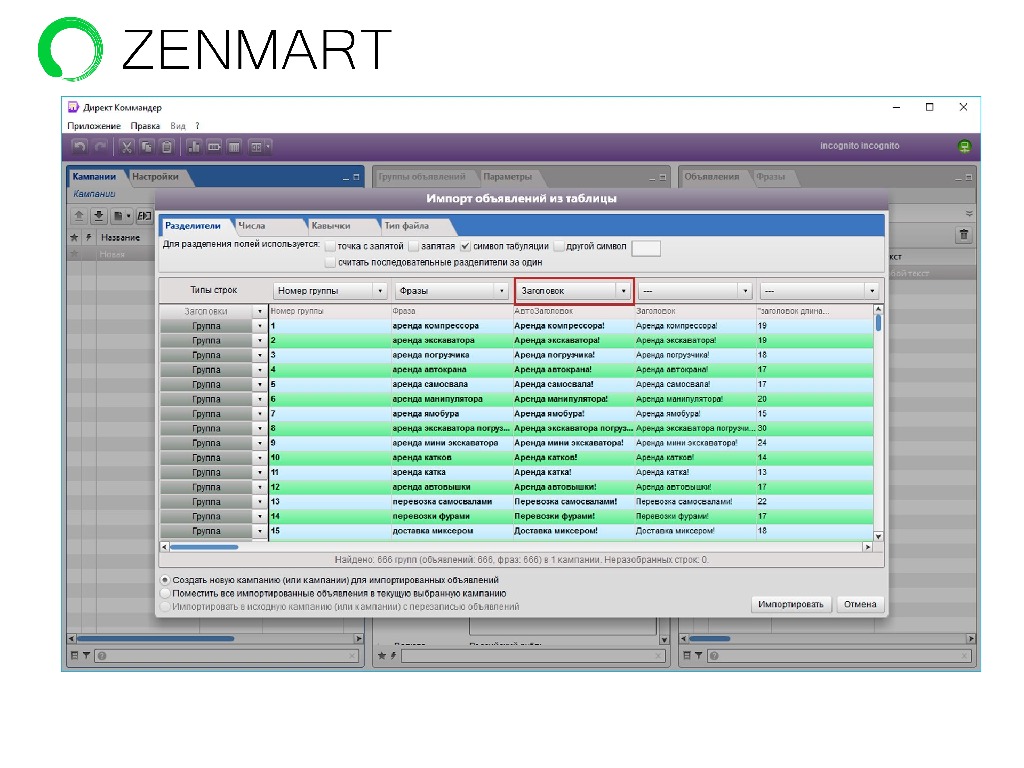Image resolution: width=1024 pixels, height=768 pixels.
Task: Click the Paste clipboard icon
Action: [167, 147]
